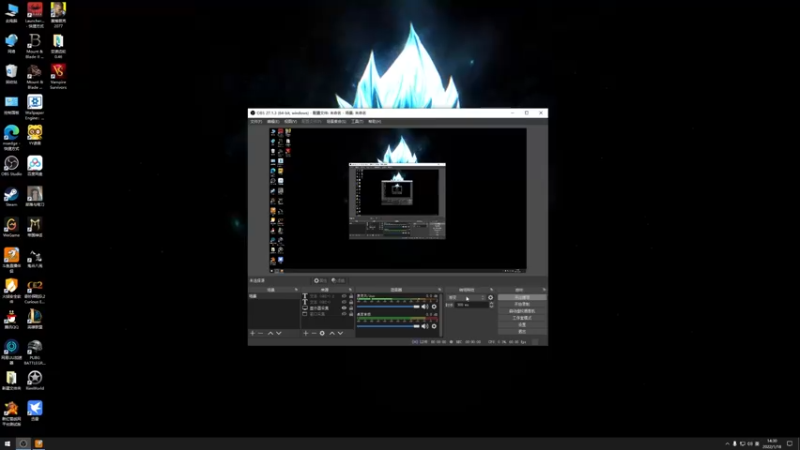Open YY voice desktop shortcut
This screenshot has height=450, width=800.
coord(35,135)
